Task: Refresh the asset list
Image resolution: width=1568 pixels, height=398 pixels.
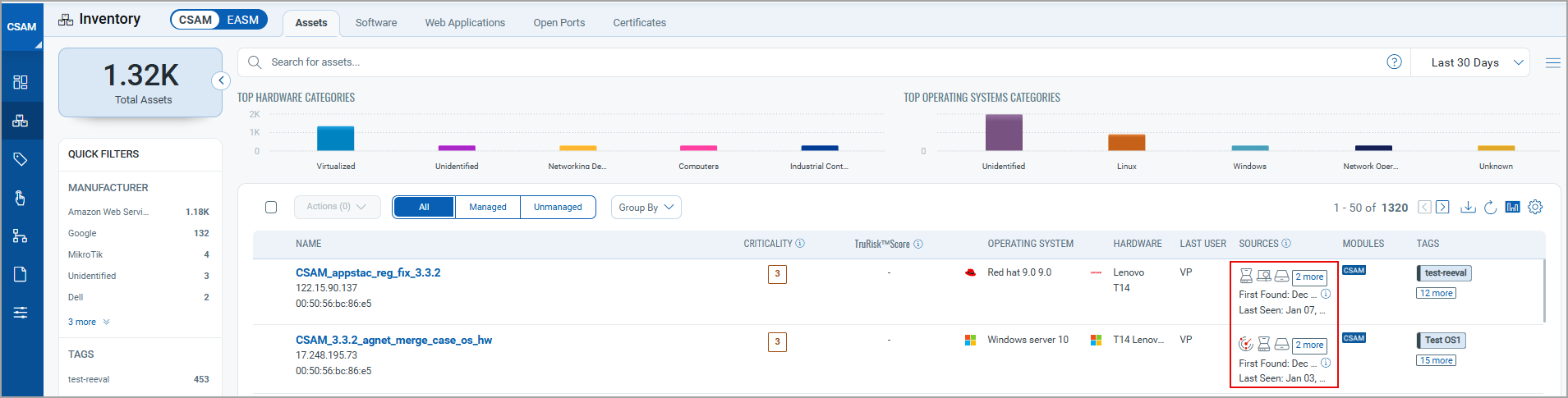Action: (x=1490, y=207)
